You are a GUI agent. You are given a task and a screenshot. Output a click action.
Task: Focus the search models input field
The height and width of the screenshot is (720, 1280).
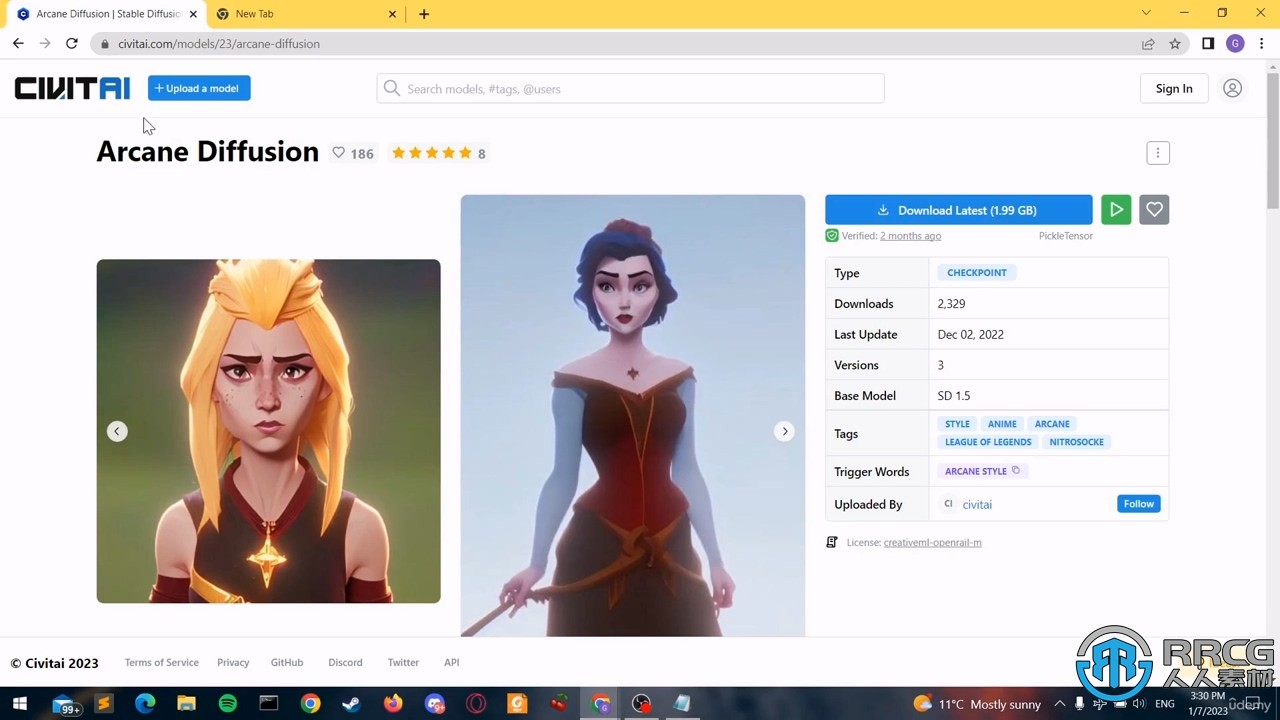point(630,88)
